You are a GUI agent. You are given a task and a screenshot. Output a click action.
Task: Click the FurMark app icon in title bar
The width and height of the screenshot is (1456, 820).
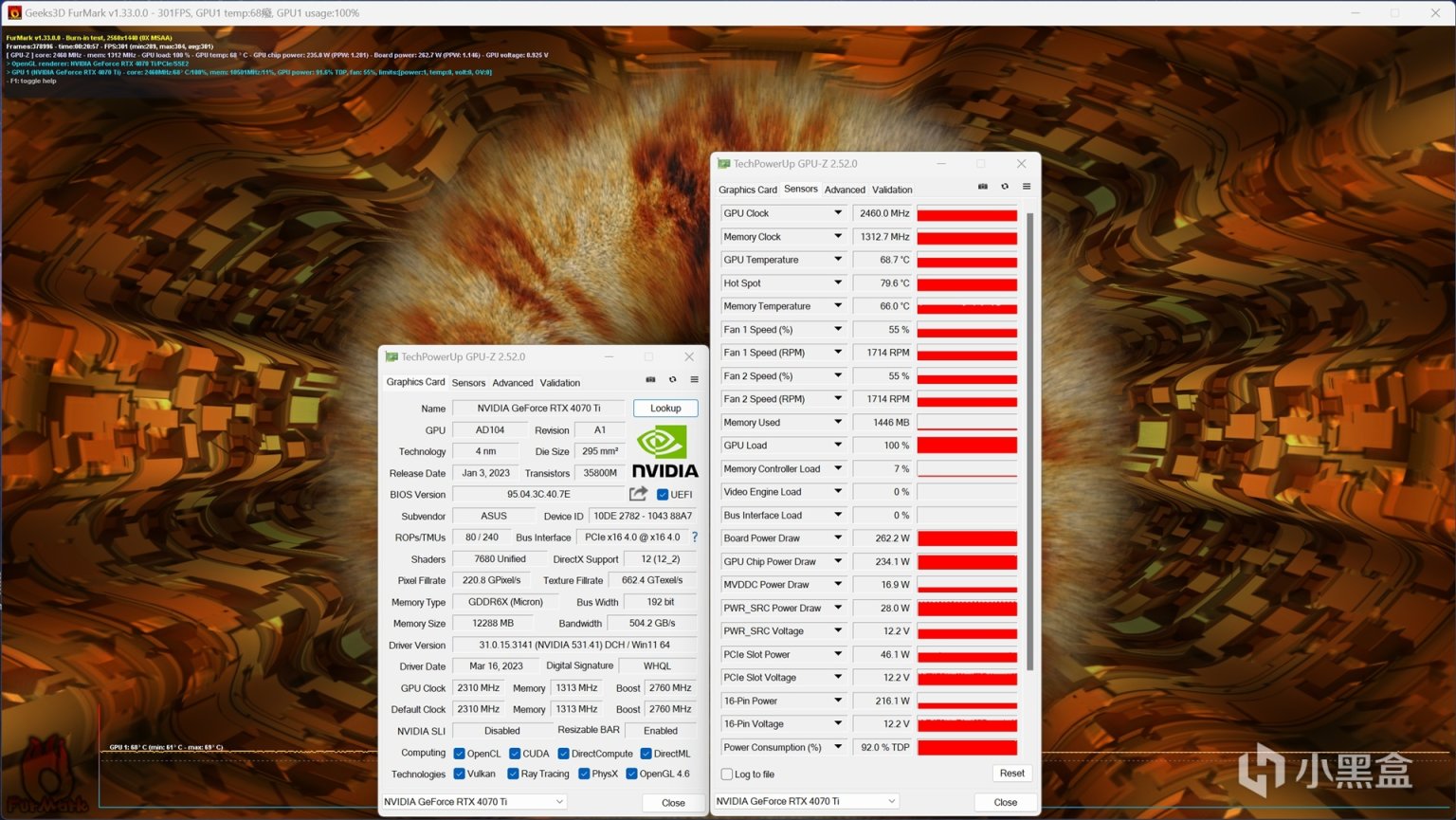pos(14,13)
